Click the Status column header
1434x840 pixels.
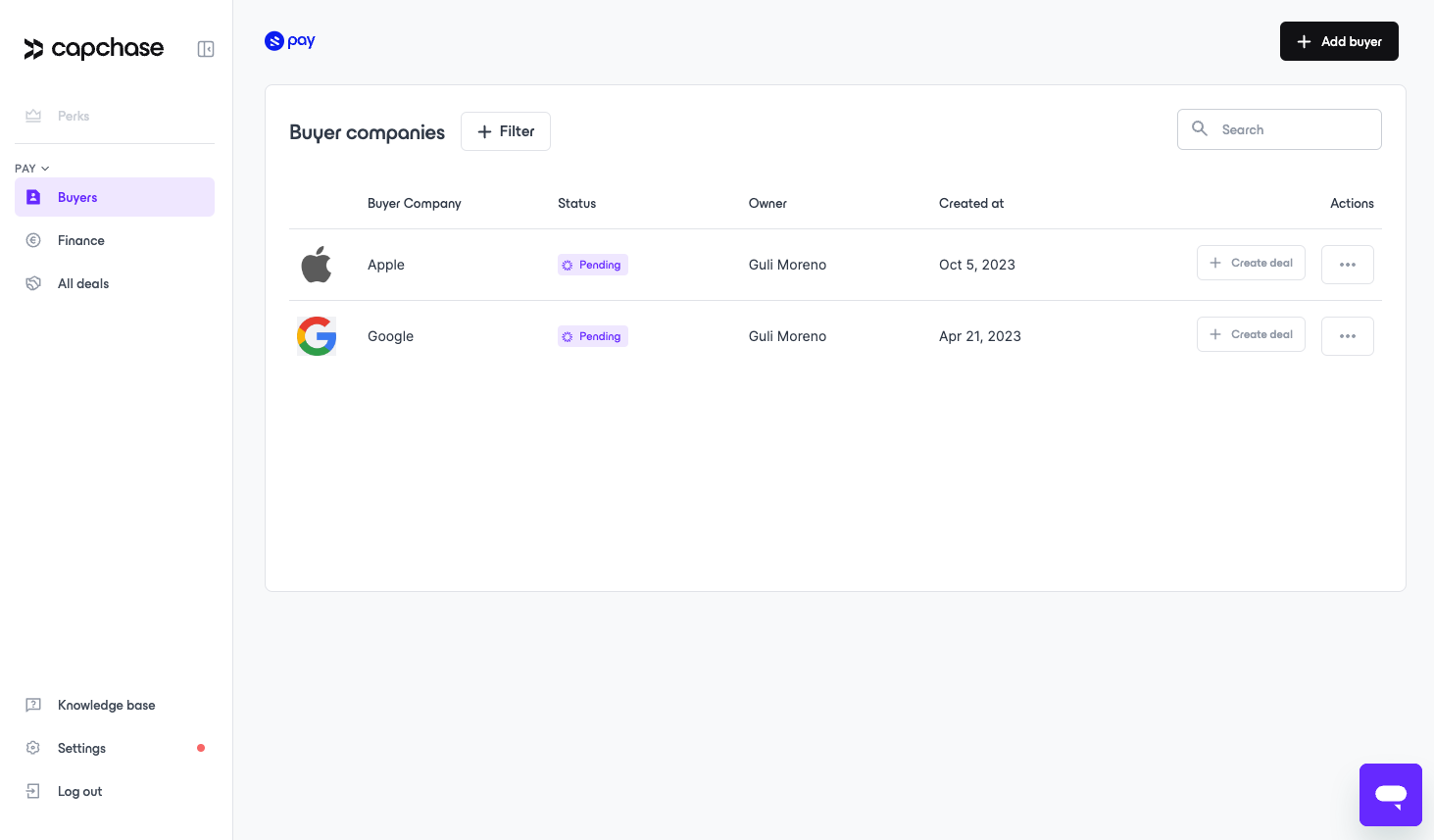click(x=576, y=203)
